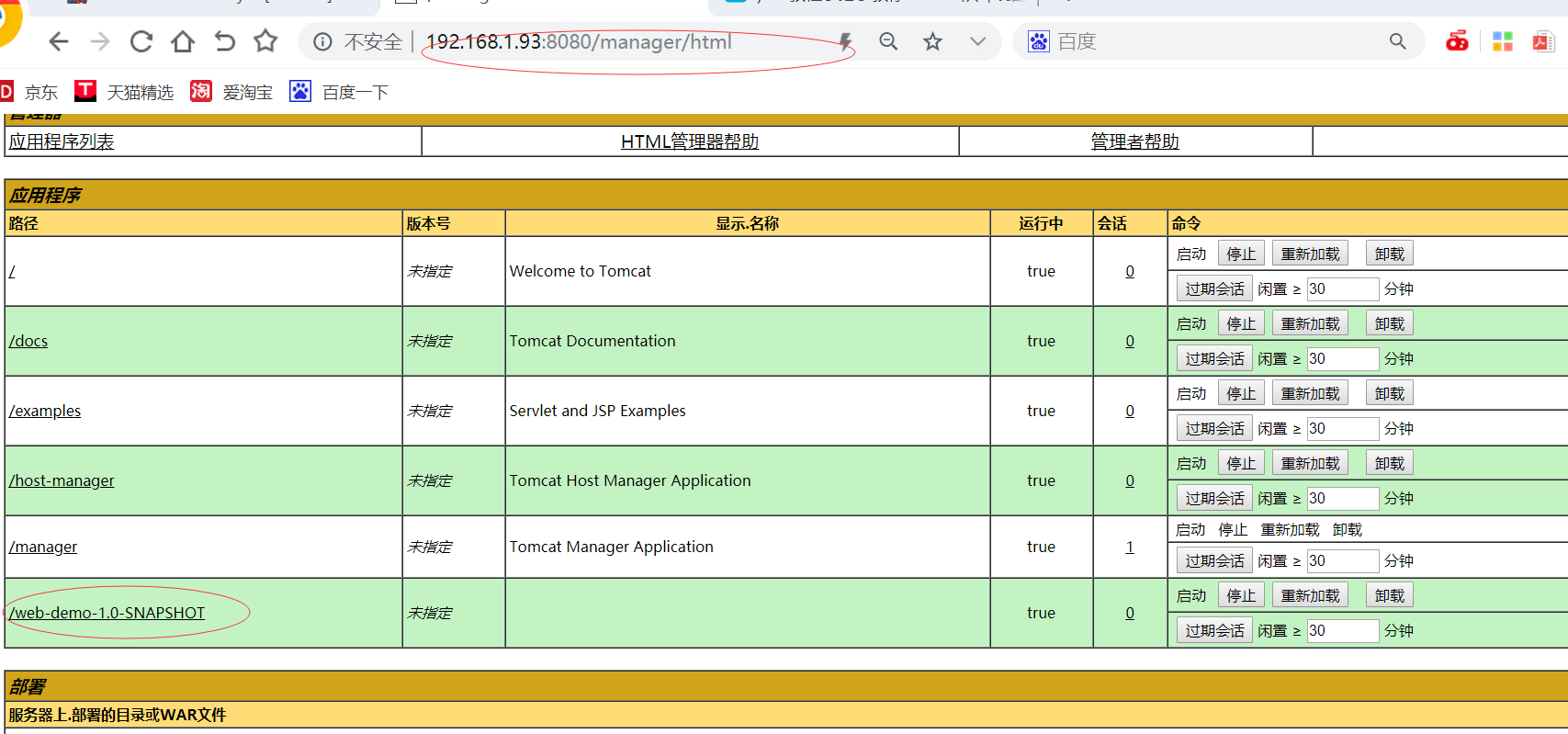Open the 天猫精选 bookmark
Viewport: 1568px width, 734px height.
click(x=124, y=92)
